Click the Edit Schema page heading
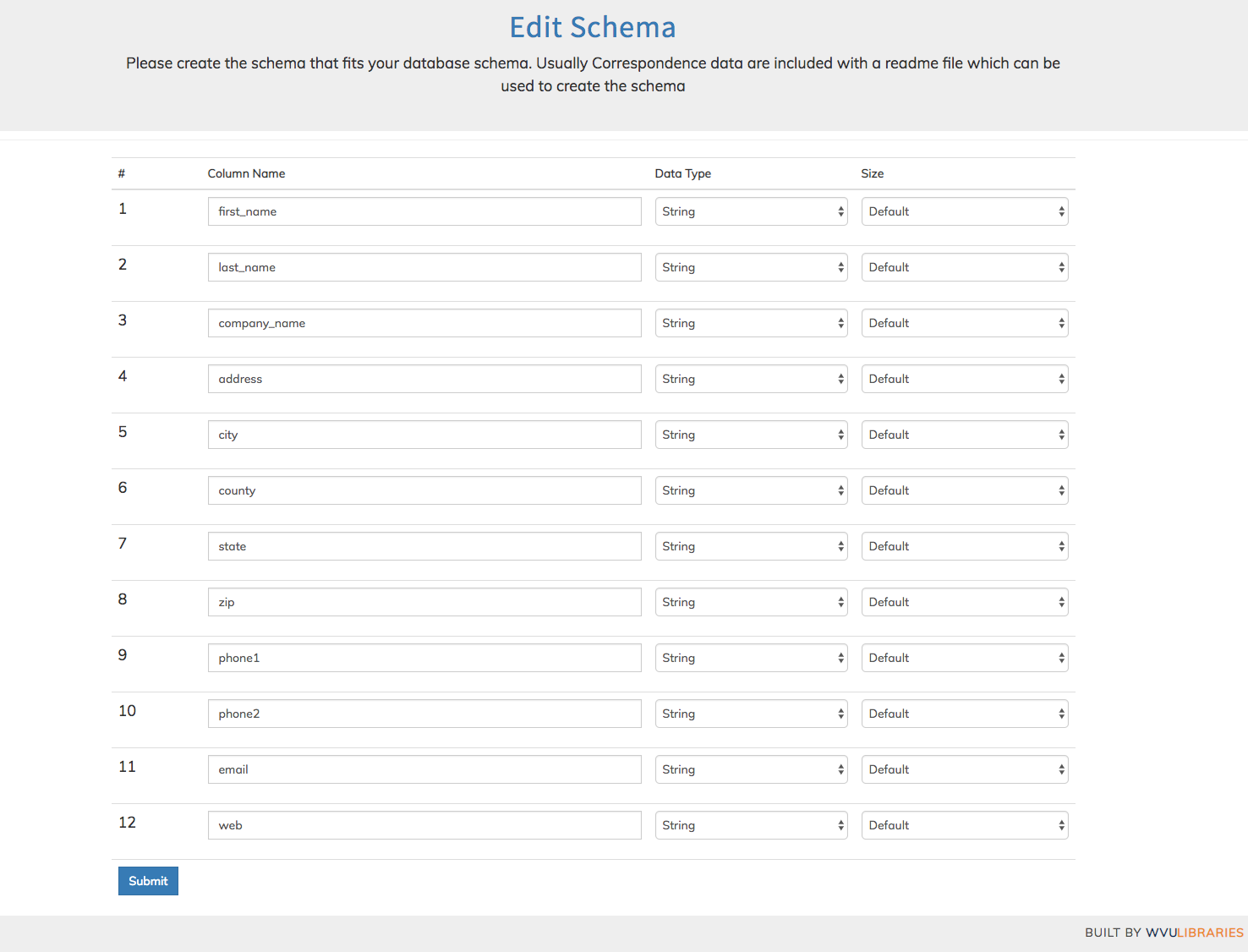Screen dimensions: 1248x952 click(592, 27)
